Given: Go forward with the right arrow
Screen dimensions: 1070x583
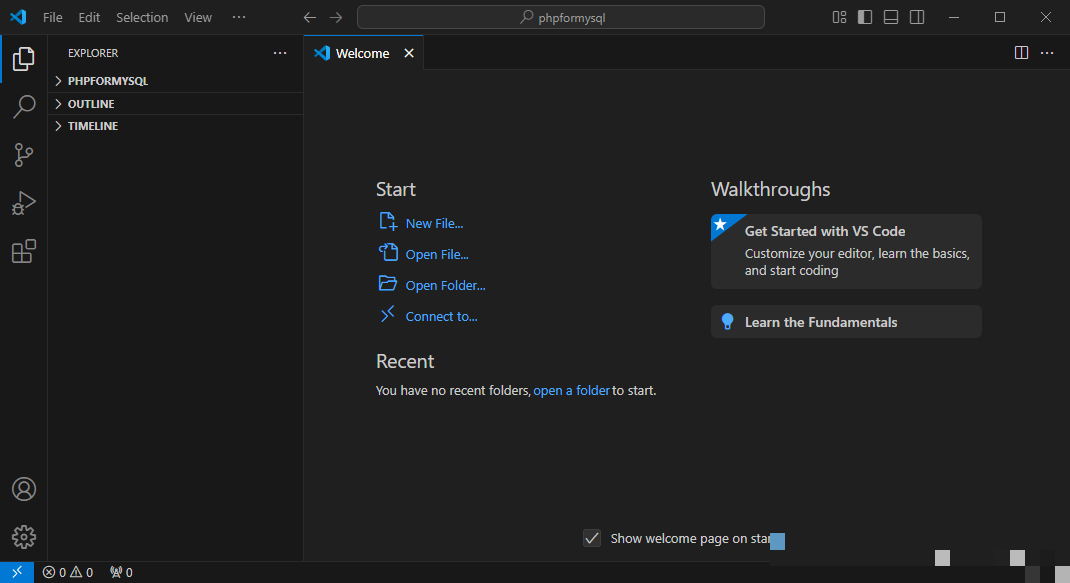Looking at the screenshot, I should click(336, 18).
